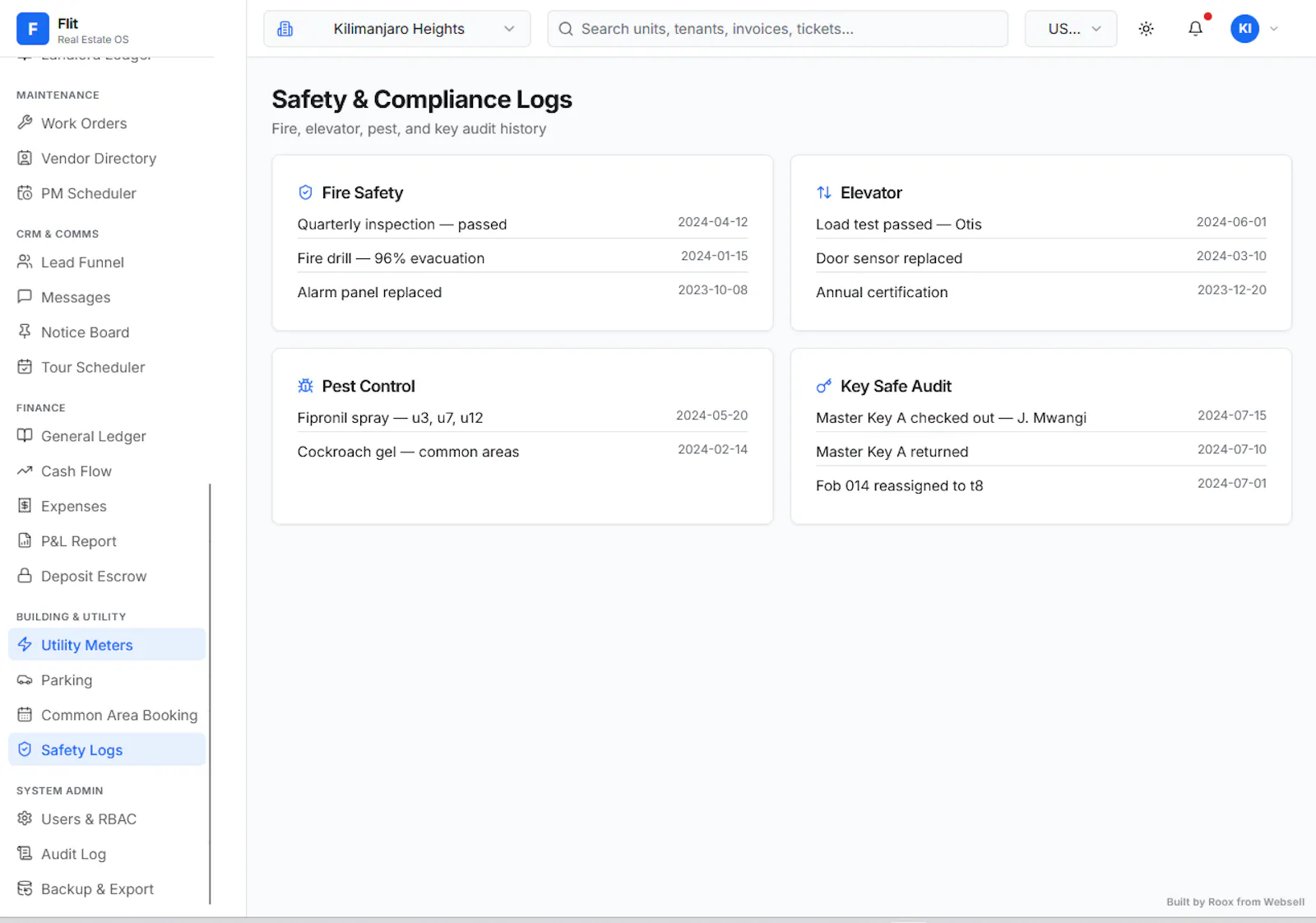Open the Work Orders page
This screenshot has width=1316, height=923.
point(107,123)
